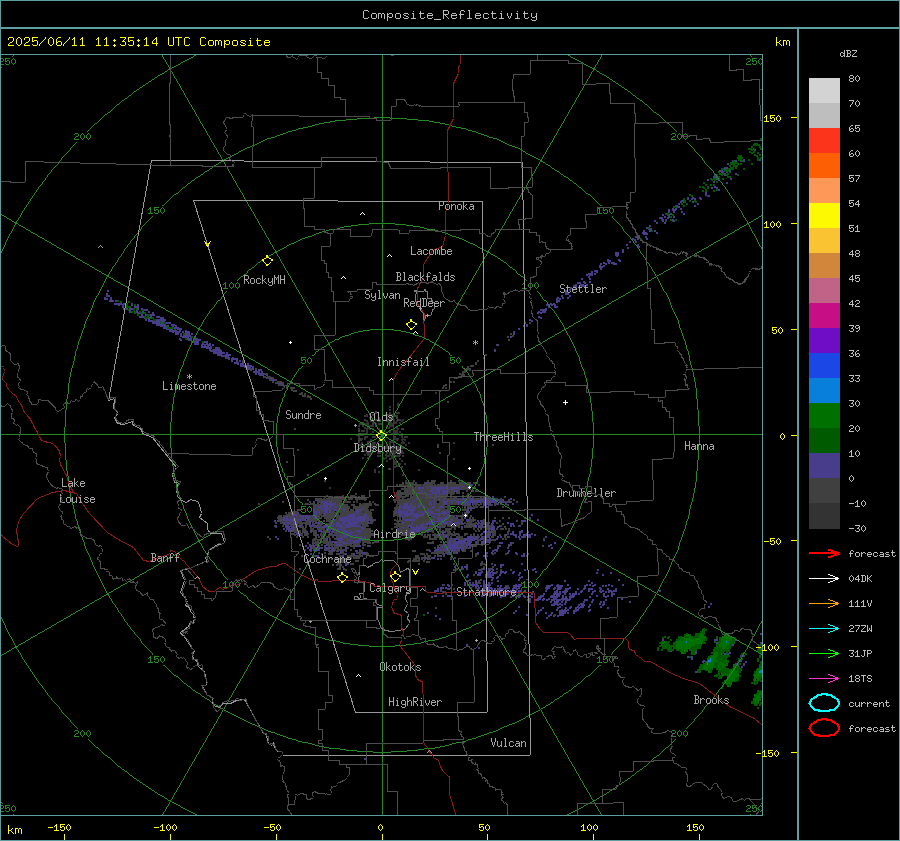Click the yellow diamond marker below Cochrane

coord(342,577)
